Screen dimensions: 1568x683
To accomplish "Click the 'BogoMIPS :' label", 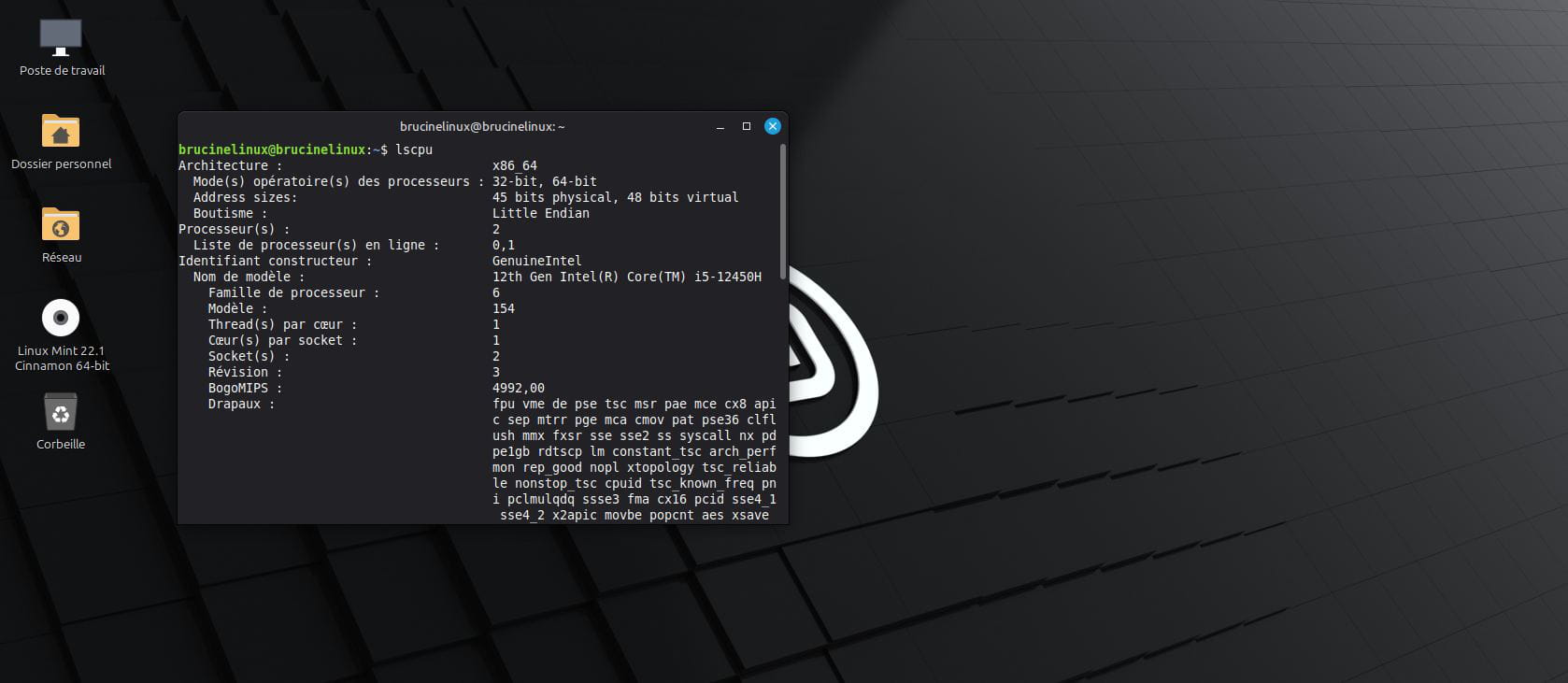I will pos(246,388).
